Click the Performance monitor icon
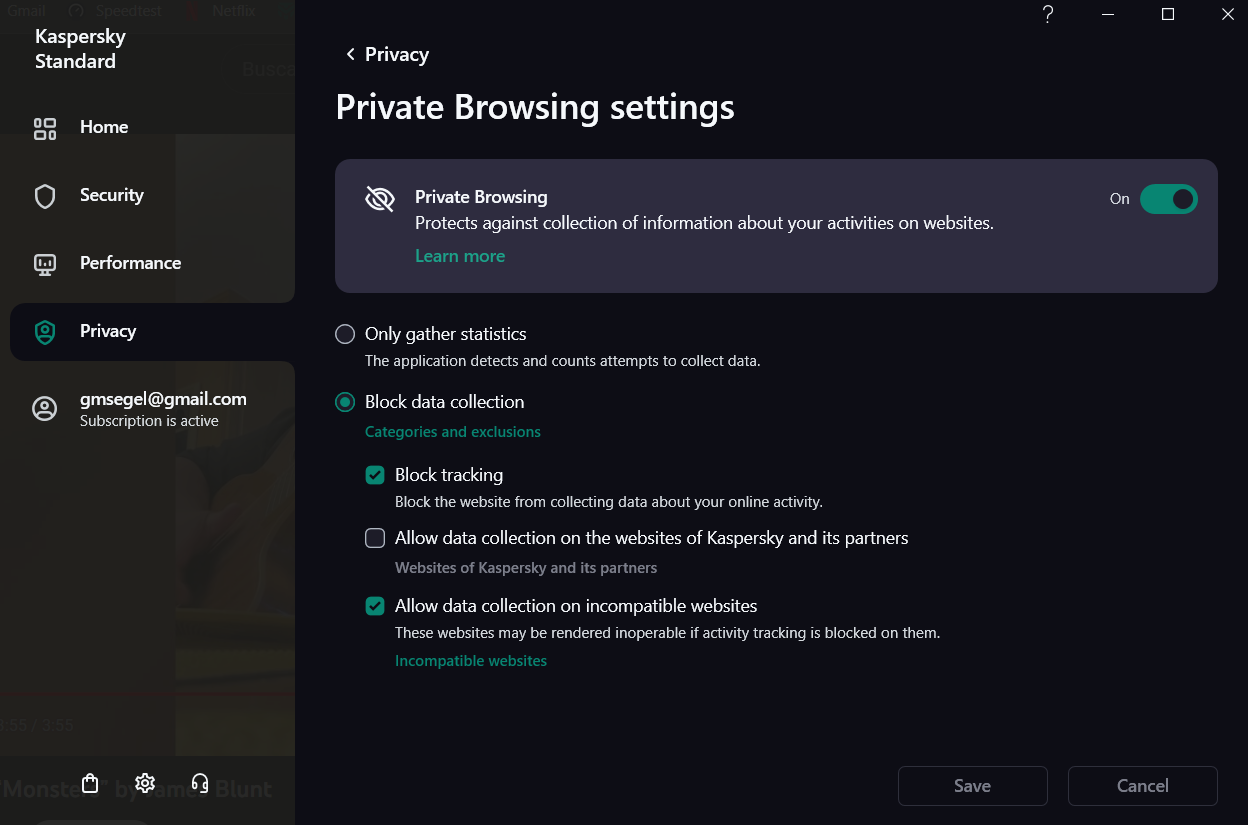Image resolution: width=1248 pixels, height=825 pixels. pyautogui.click(x=45, y=264)
